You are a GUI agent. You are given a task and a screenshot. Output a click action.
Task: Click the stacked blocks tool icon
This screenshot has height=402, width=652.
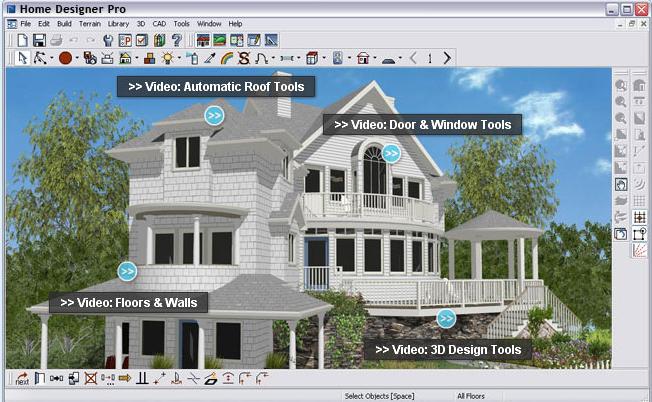(x=149, y=58)
